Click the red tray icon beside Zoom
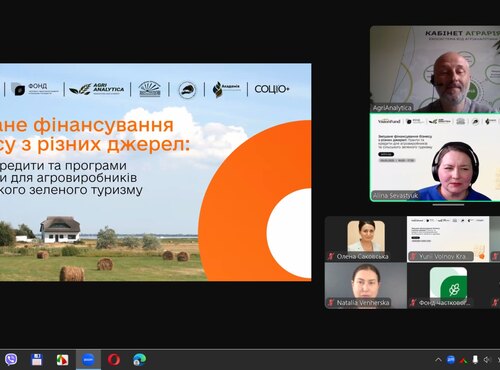500x370 pixels. (x=463, y=360)
